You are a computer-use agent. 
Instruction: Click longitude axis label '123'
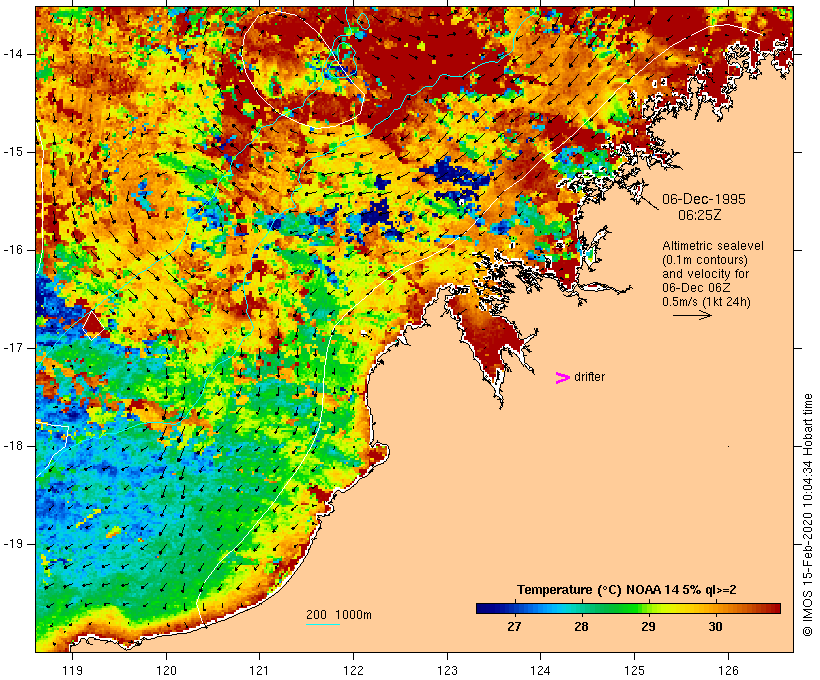pos(447,670)
